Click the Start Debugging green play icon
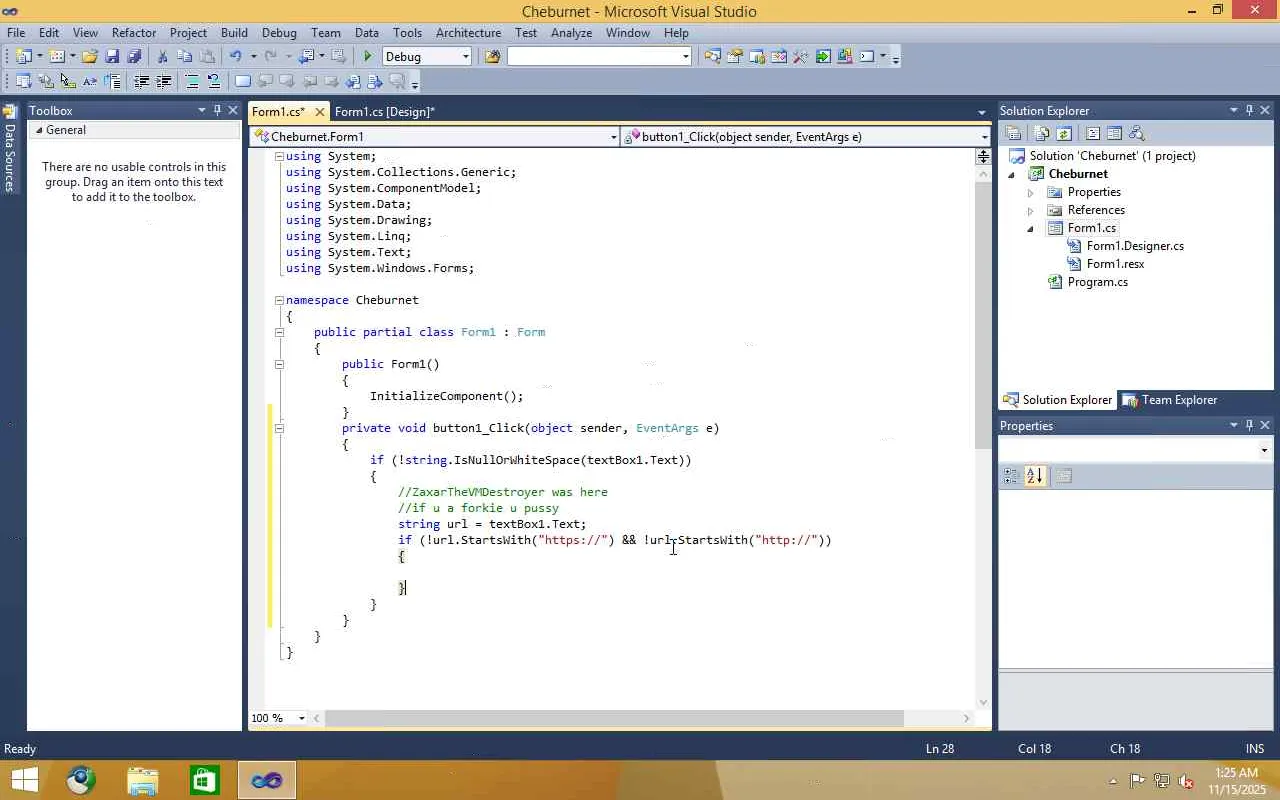1280x800 pixels. 368,57
